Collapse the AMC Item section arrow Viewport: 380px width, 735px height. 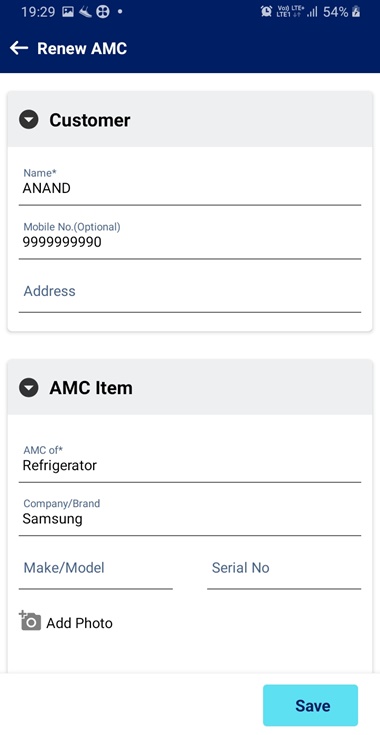coord(29,388)
